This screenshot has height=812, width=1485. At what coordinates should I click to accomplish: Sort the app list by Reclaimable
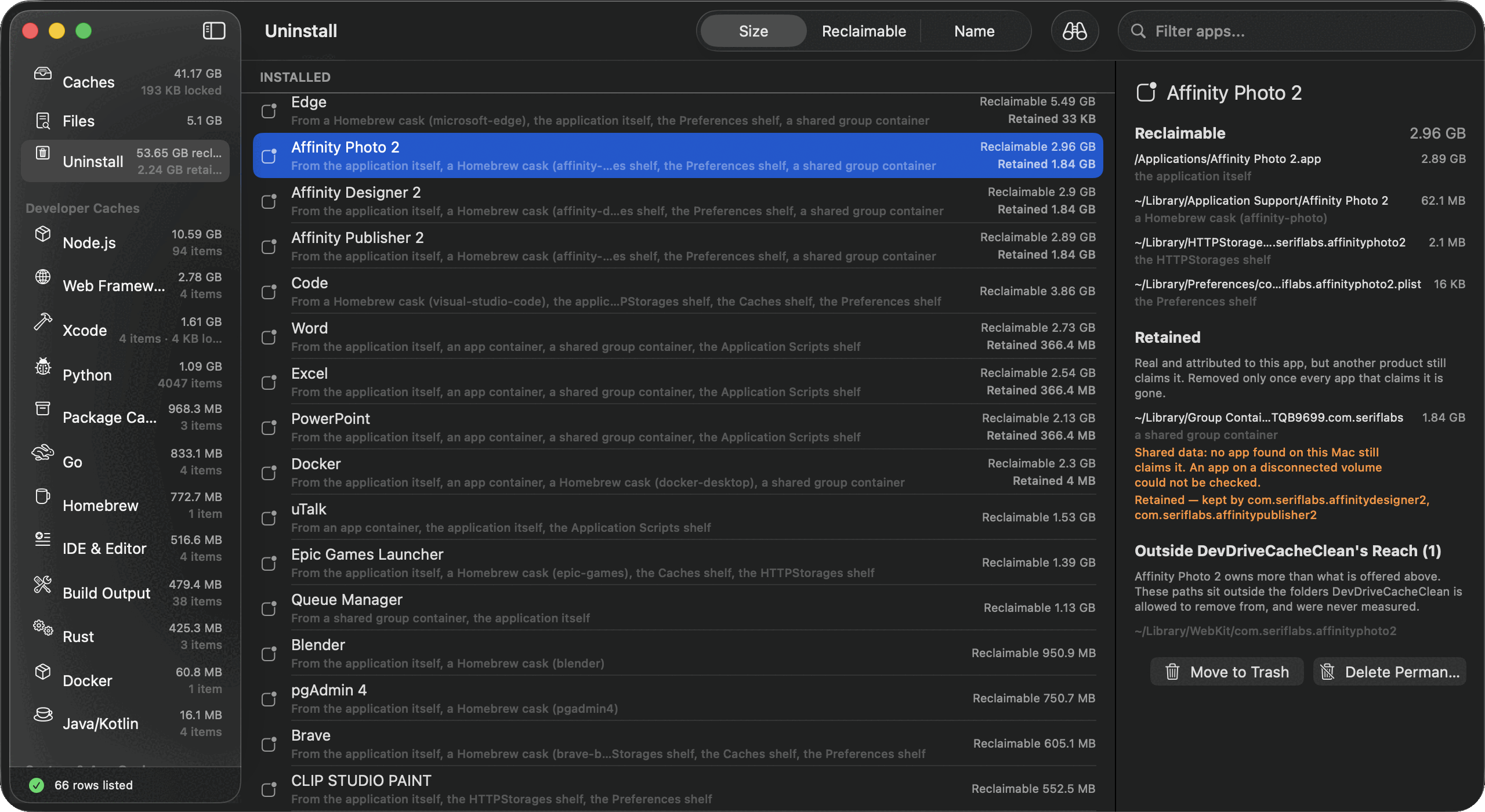864,31
